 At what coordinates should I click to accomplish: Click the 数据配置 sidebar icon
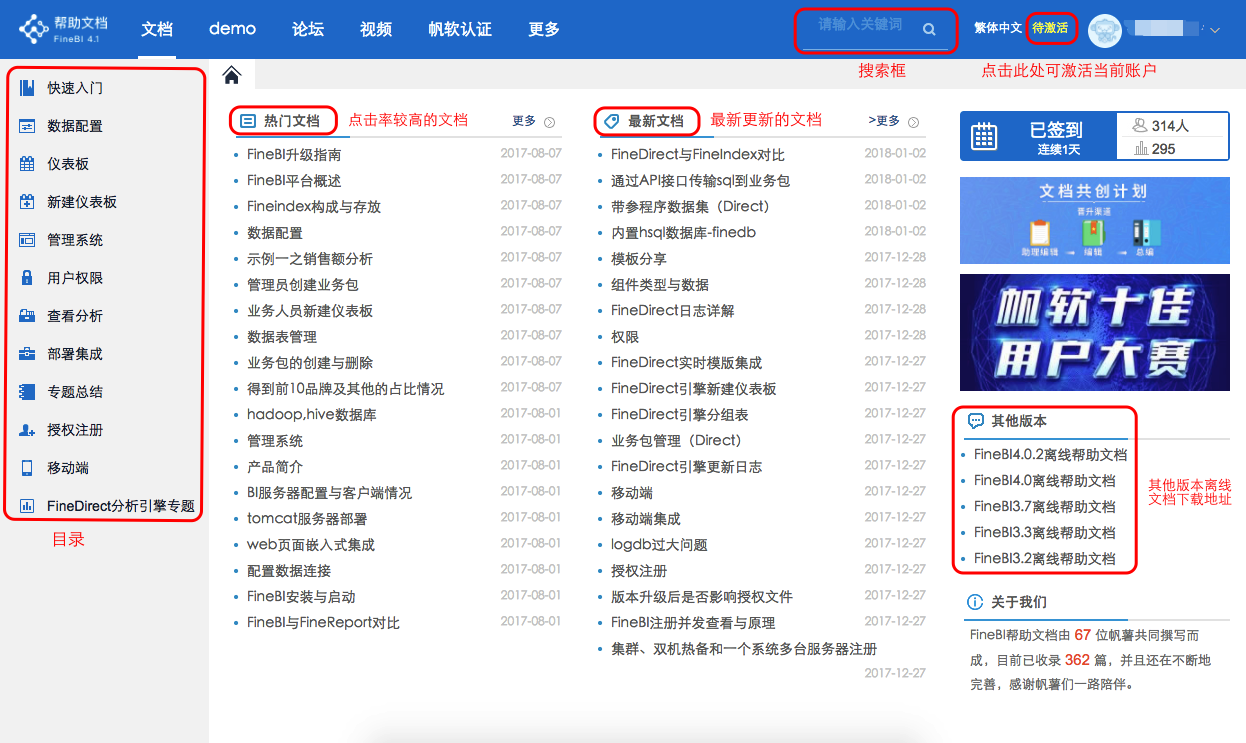click(x=27, y=126)
